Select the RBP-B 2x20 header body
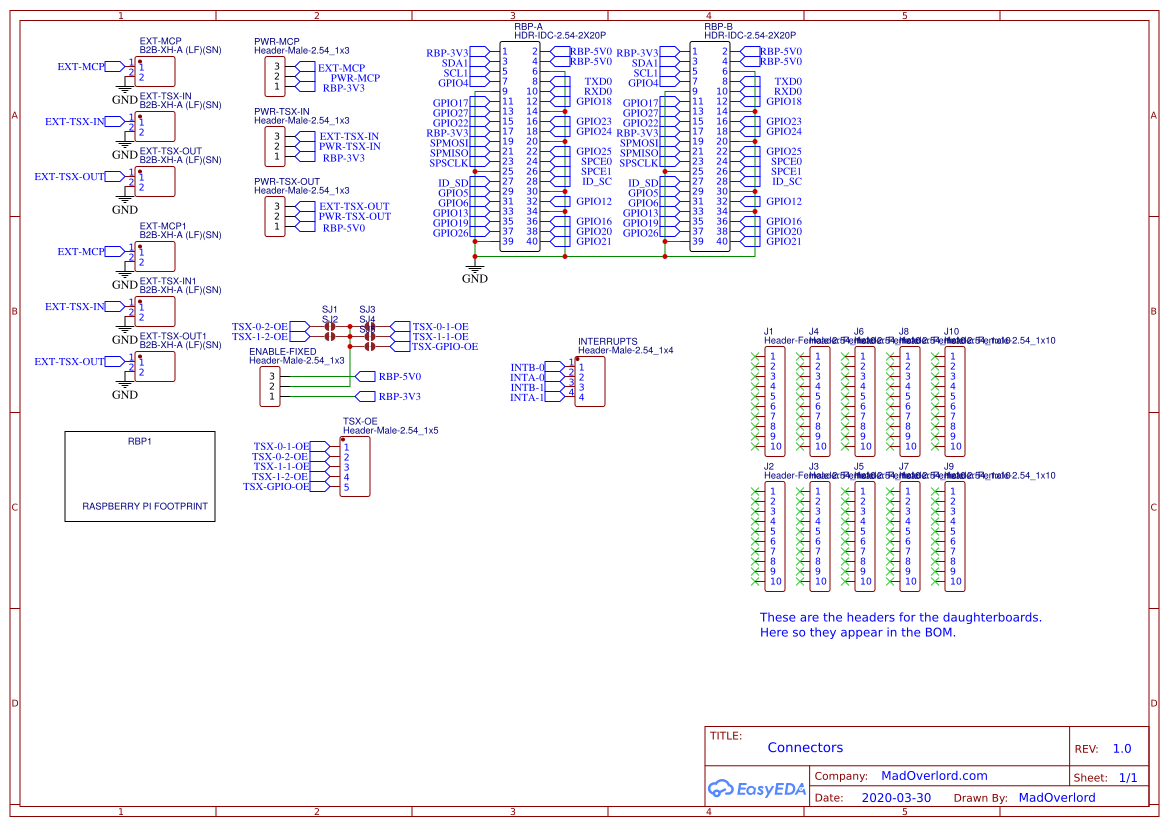1169x827 pixels. pyautogui.click(x=709, y=146)
